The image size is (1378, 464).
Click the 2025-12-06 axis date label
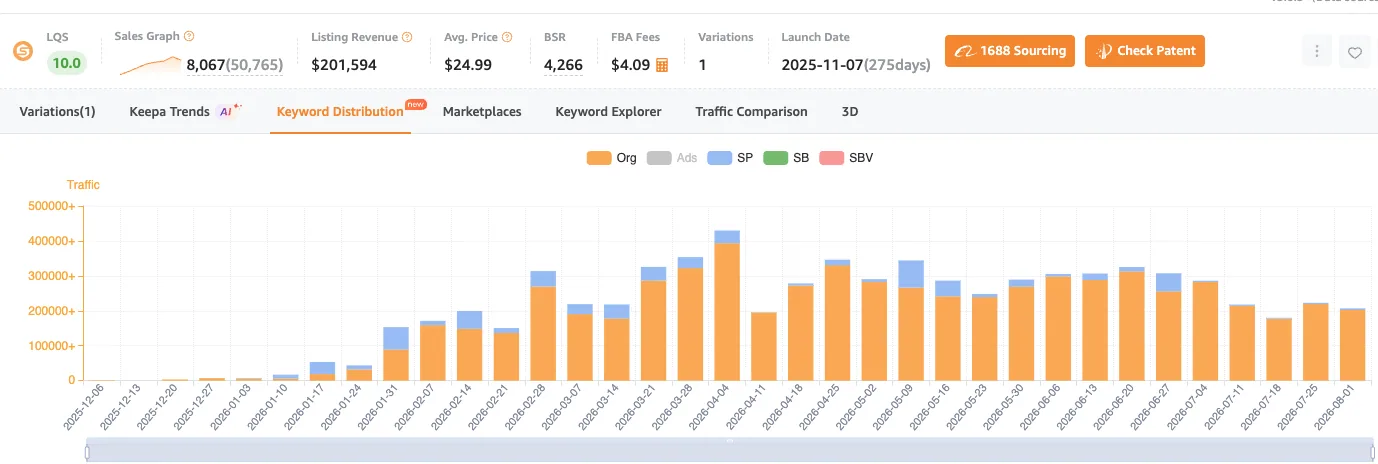coord(82,408)
